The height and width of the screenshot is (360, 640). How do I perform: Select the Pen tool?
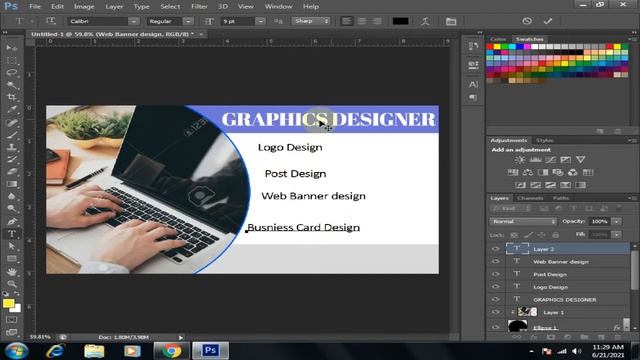[x=12, y=222]
